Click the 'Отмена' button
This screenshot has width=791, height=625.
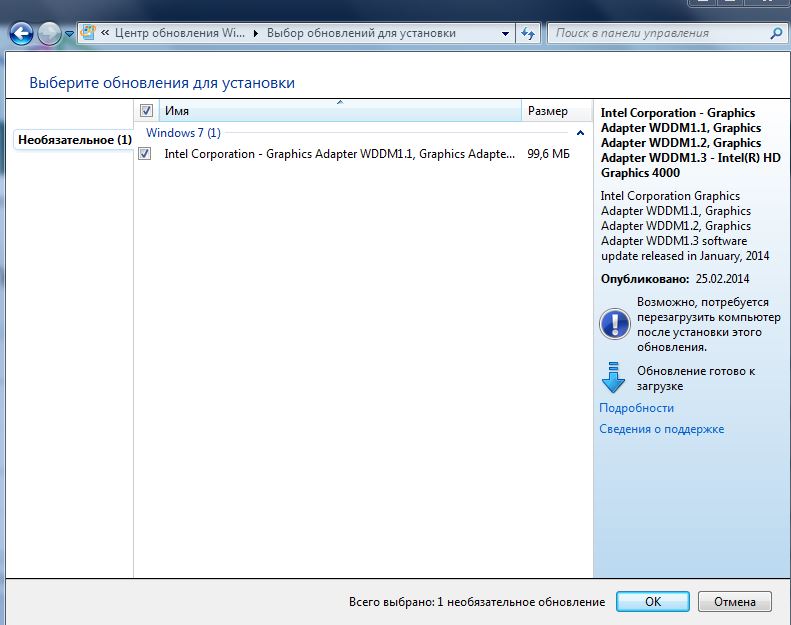[x=734, y=602]
